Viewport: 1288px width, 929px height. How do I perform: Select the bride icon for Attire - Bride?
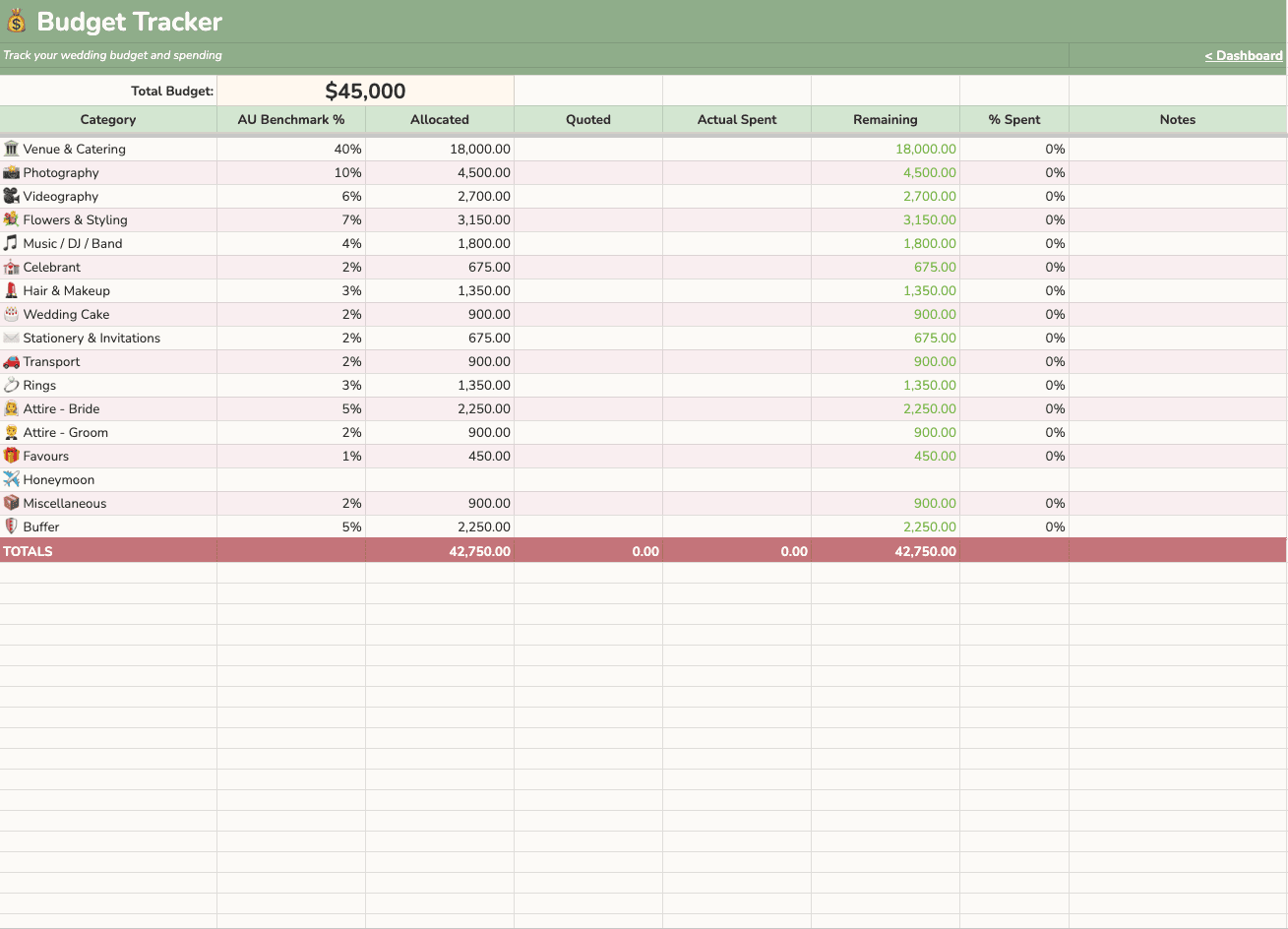click(x=13, y=408)
